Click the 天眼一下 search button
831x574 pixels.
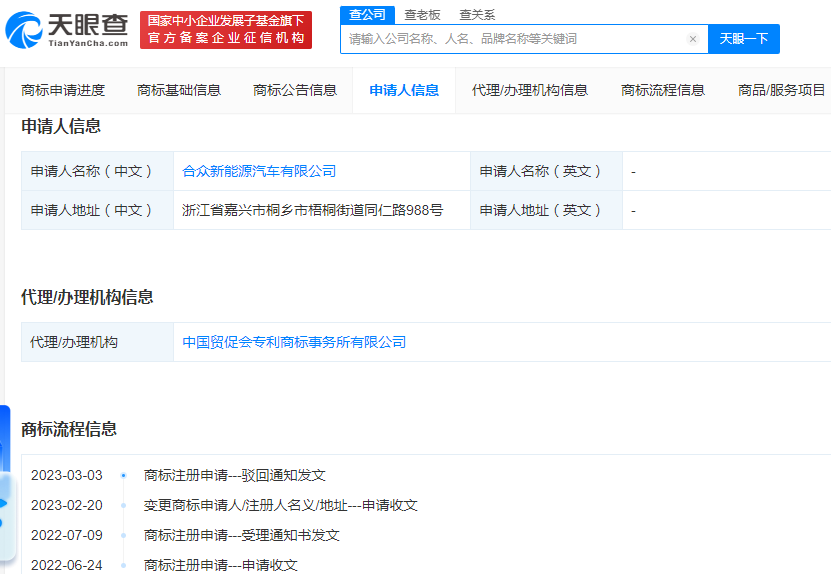744,39
